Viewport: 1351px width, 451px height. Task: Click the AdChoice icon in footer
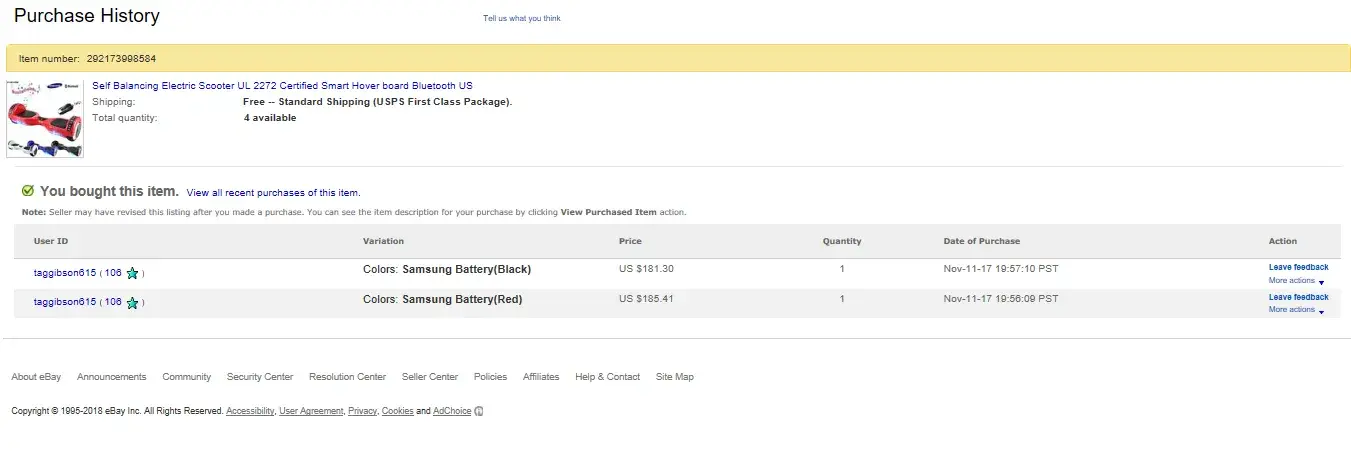[479, 412]
